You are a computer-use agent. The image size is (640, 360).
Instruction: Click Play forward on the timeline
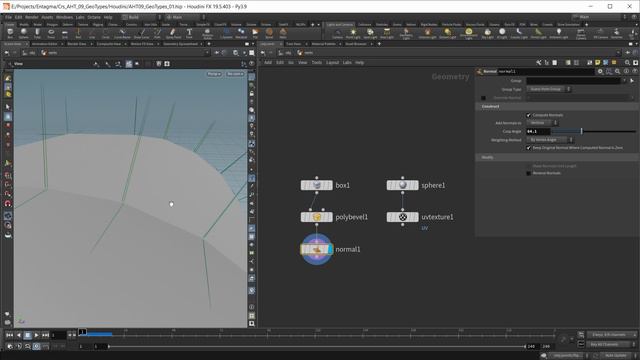click(x=36, y=335)
